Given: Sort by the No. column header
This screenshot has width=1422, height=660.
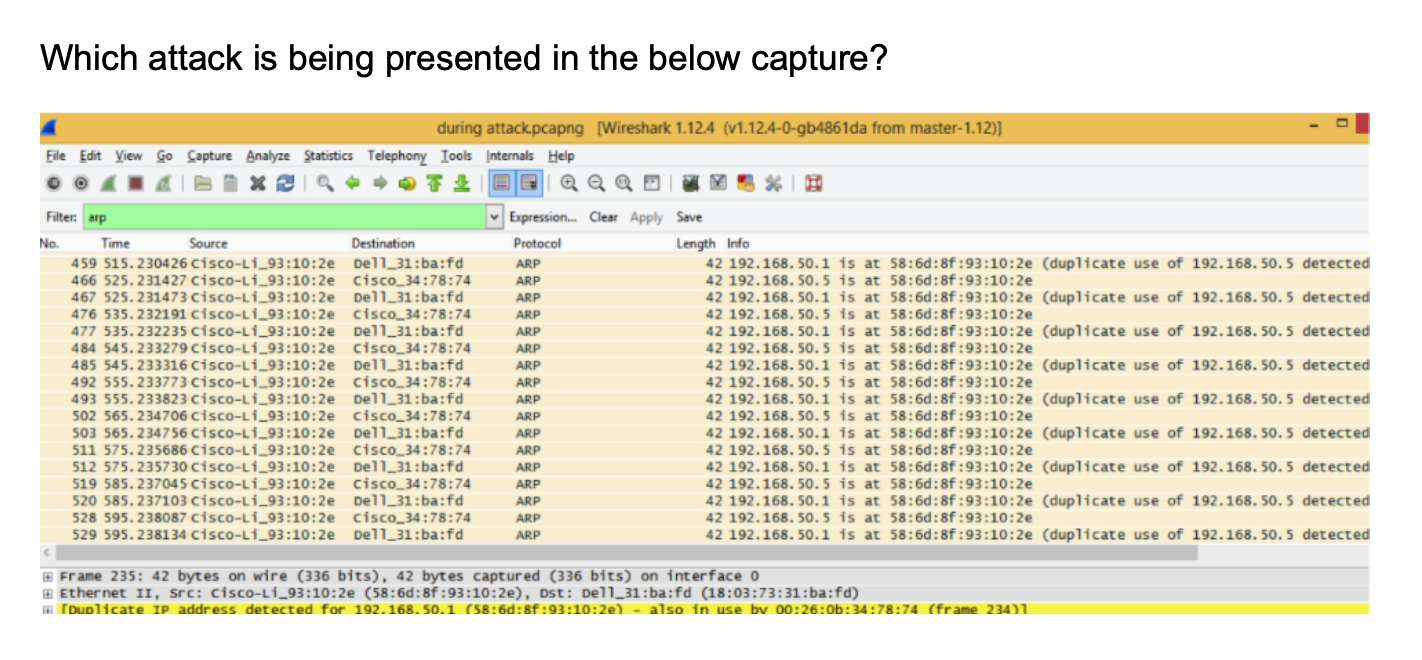Looking at the screenshot, I should [x=49, y=243].
